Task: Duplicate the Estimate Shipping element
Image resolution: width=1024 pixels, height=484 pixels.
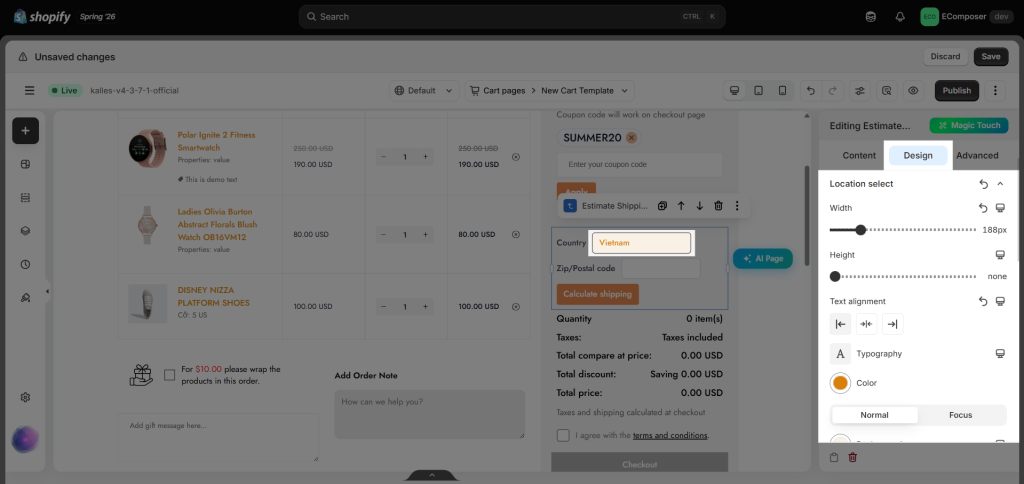Action: [x=662, y=206]
